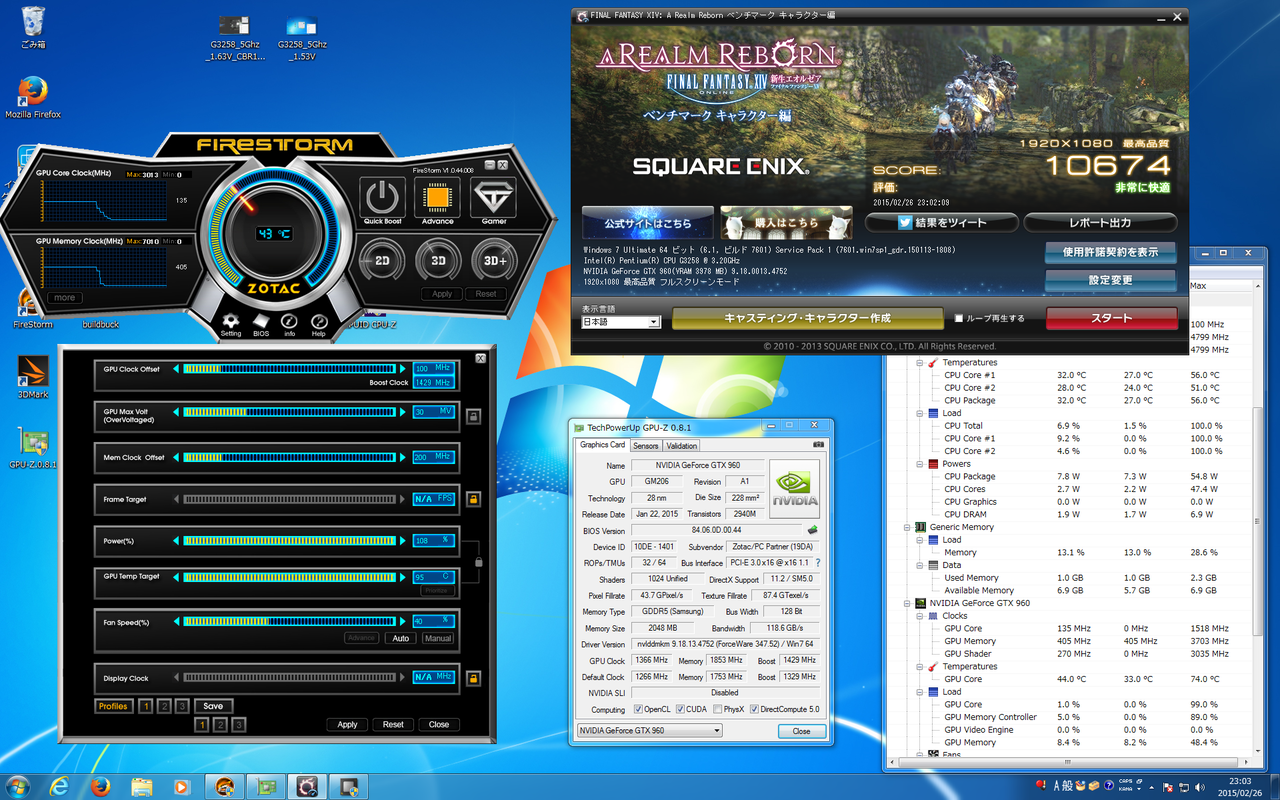This screenshot has height=800, width=1280.
Task: Set fan speed mode to Manual
Action: click(x=437, y=638)
